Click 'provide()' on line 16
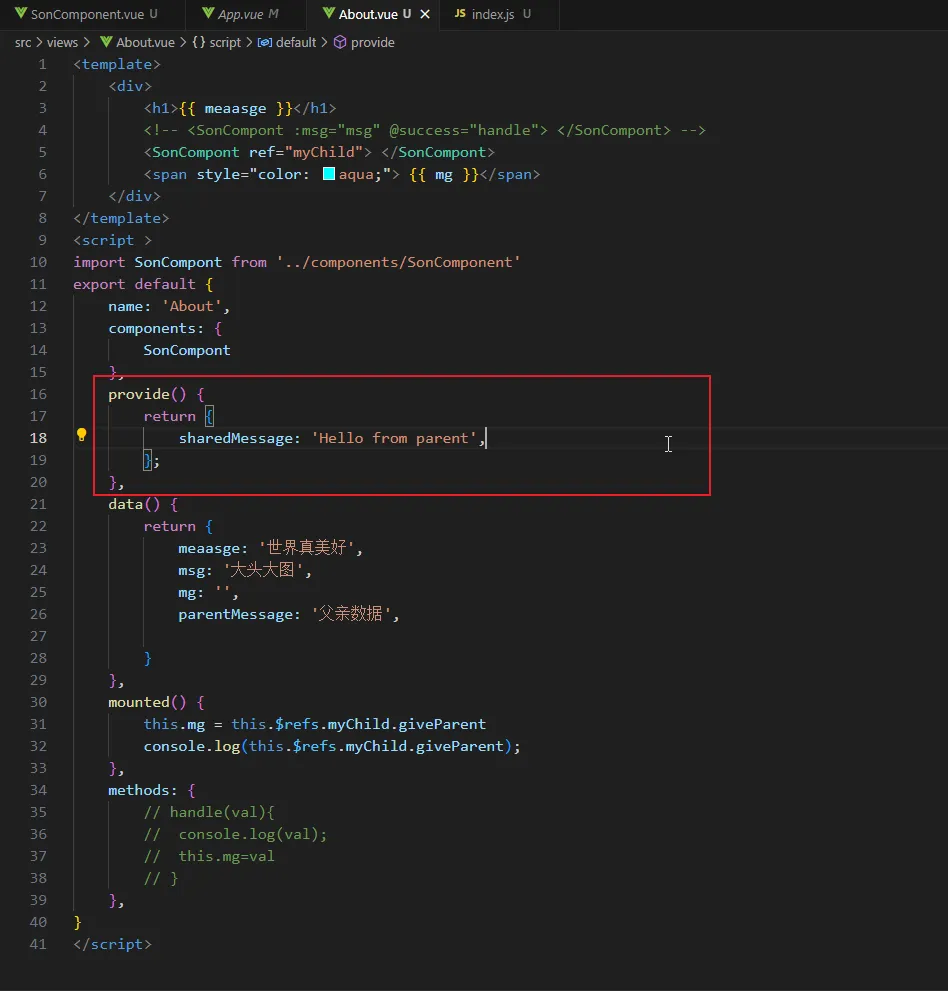 pos(147,394)
